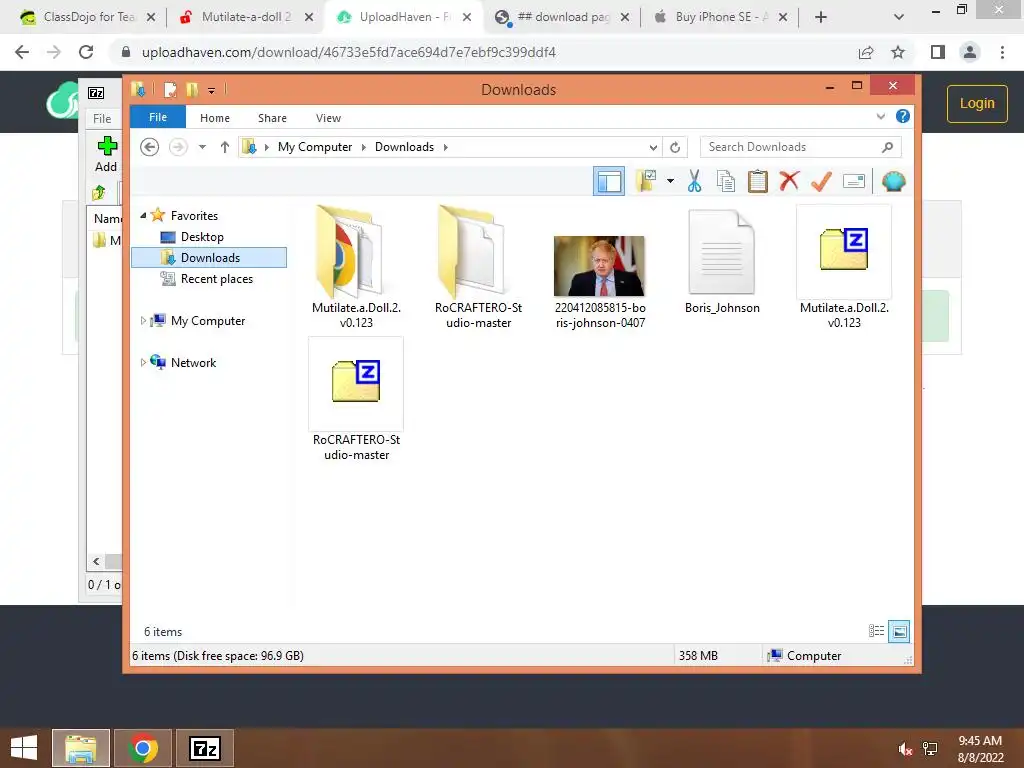Select the RoCRAFTERO-Studio-master folder

point(478,268)
